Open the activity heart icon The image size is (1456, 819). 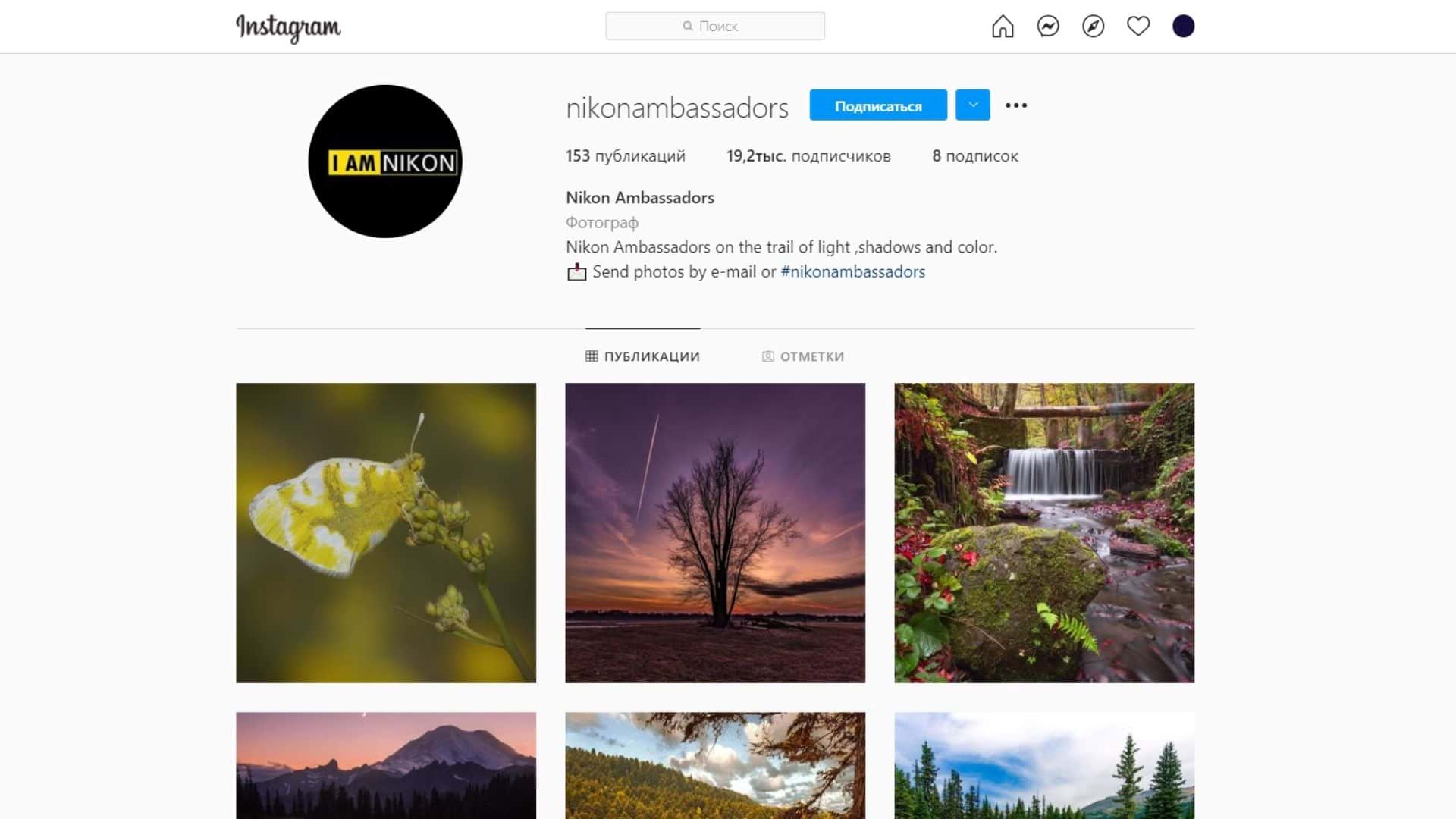(1138, 27)
